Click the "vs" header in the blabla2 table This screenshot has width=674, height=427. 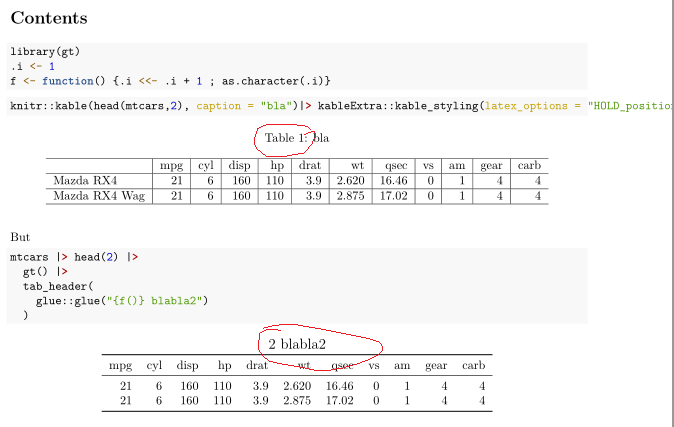tap(374, 366)
